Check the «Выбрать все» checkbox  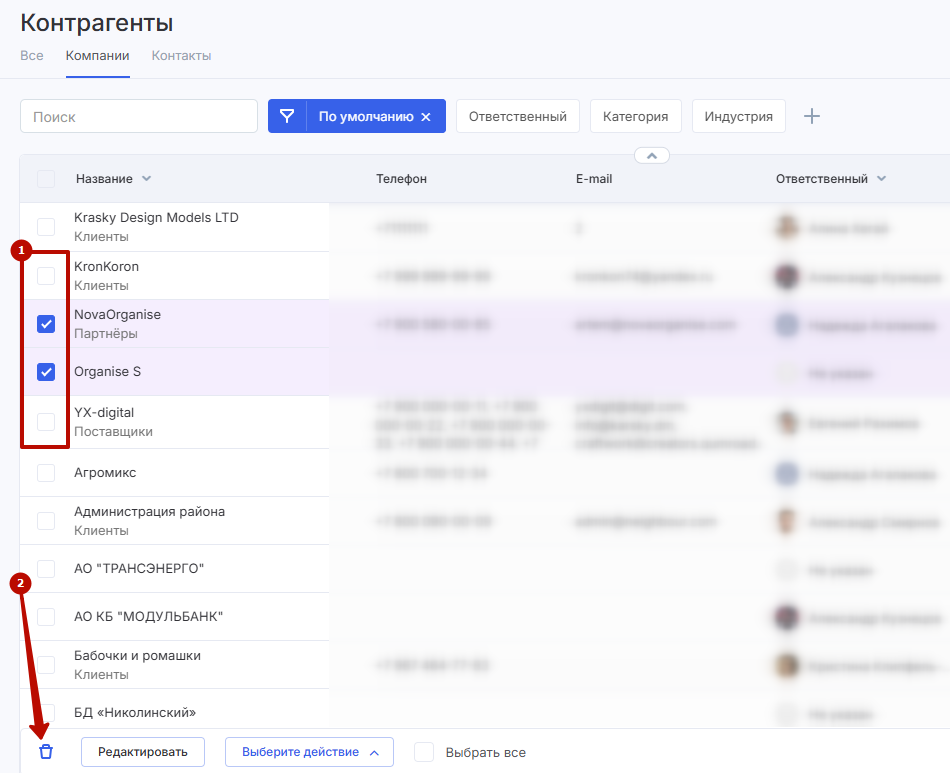click(424, 752)
